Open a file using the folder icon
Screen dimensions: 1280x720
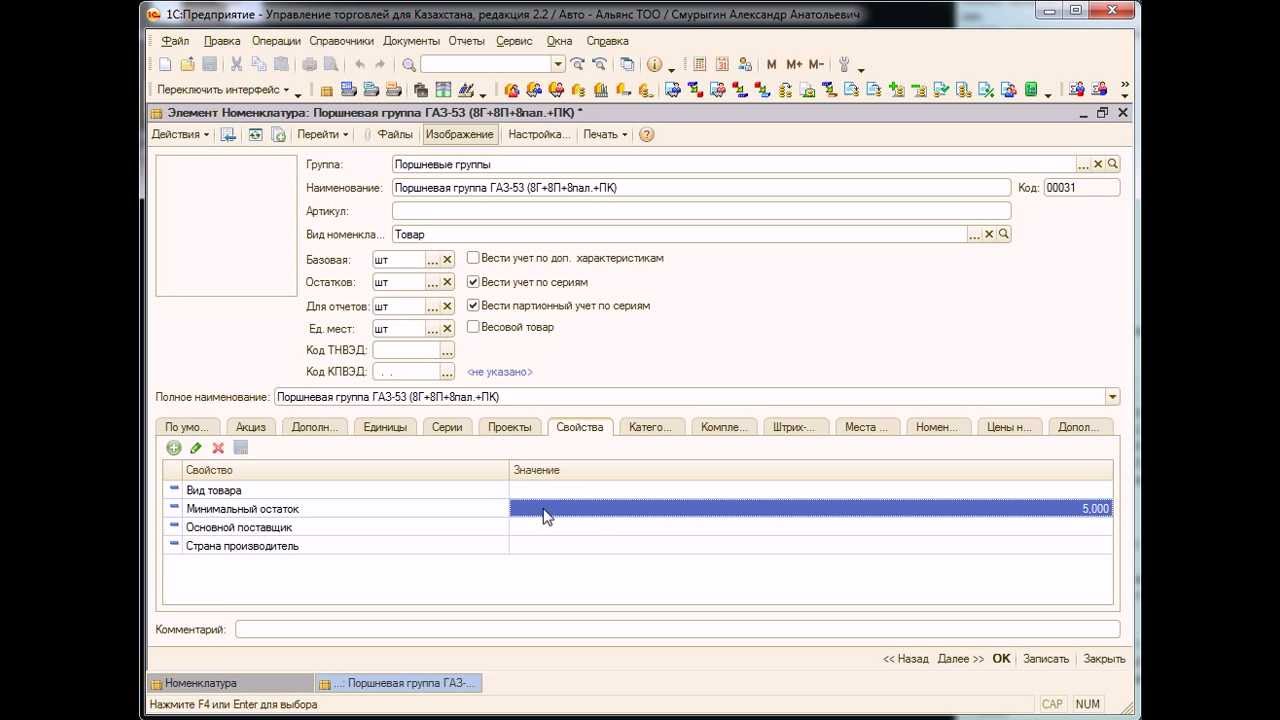pos(187,64)
